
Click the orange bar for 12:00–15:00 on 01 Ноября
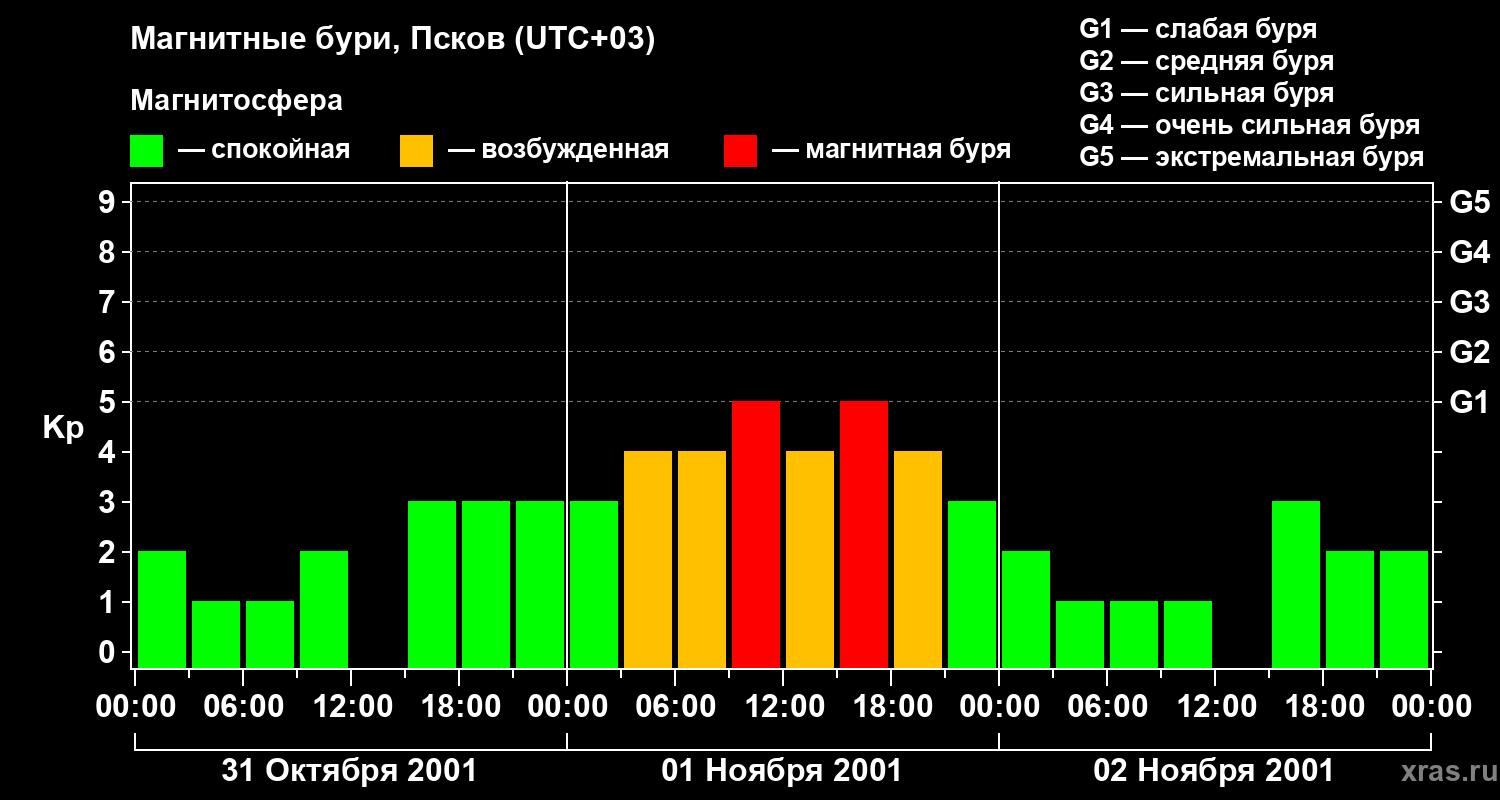(x=810, y=559)
